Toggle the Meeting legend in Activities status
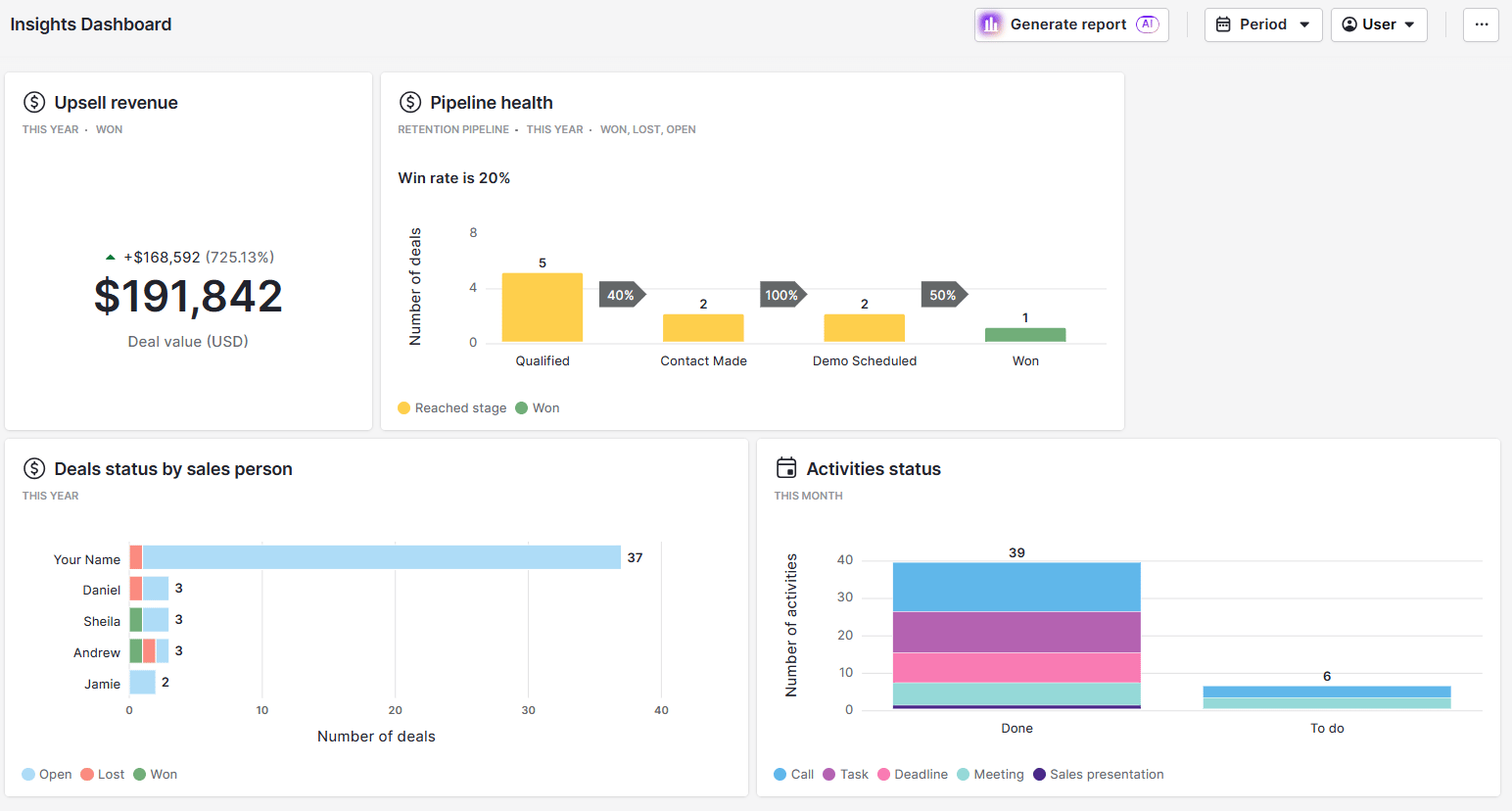Image resolution: width=1512 pixels, height=811 pixels. pos(990,774)
